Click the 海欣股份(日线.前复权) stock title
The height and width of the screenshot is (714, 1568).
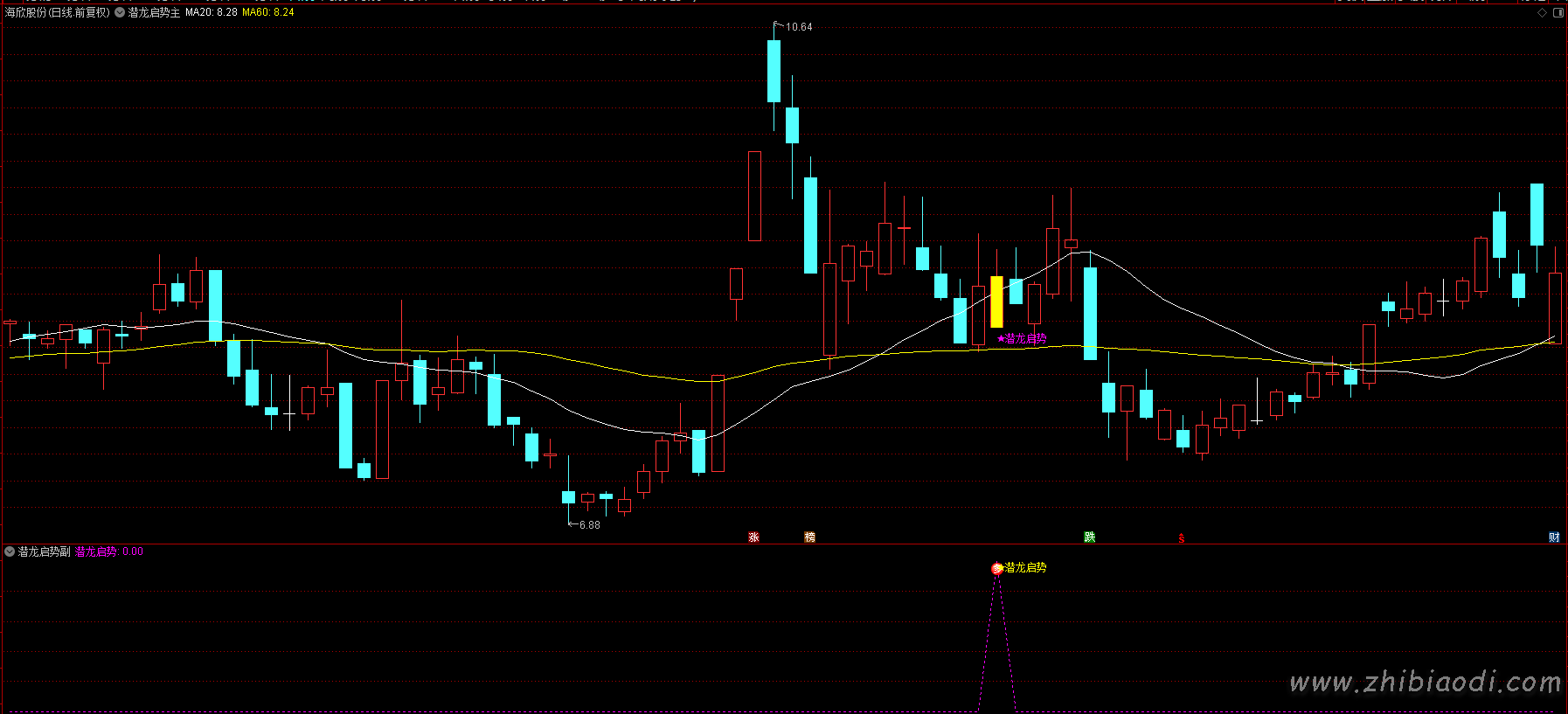[x=58, y=12]
